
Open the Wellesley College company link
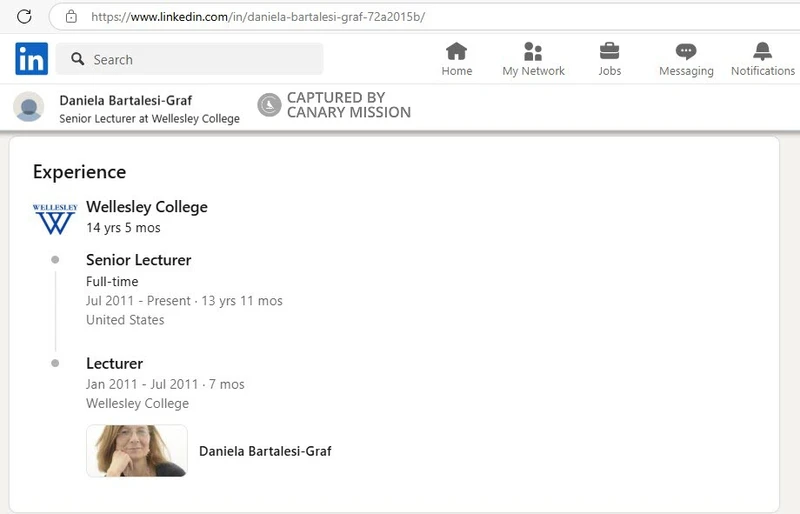[147, 207]
